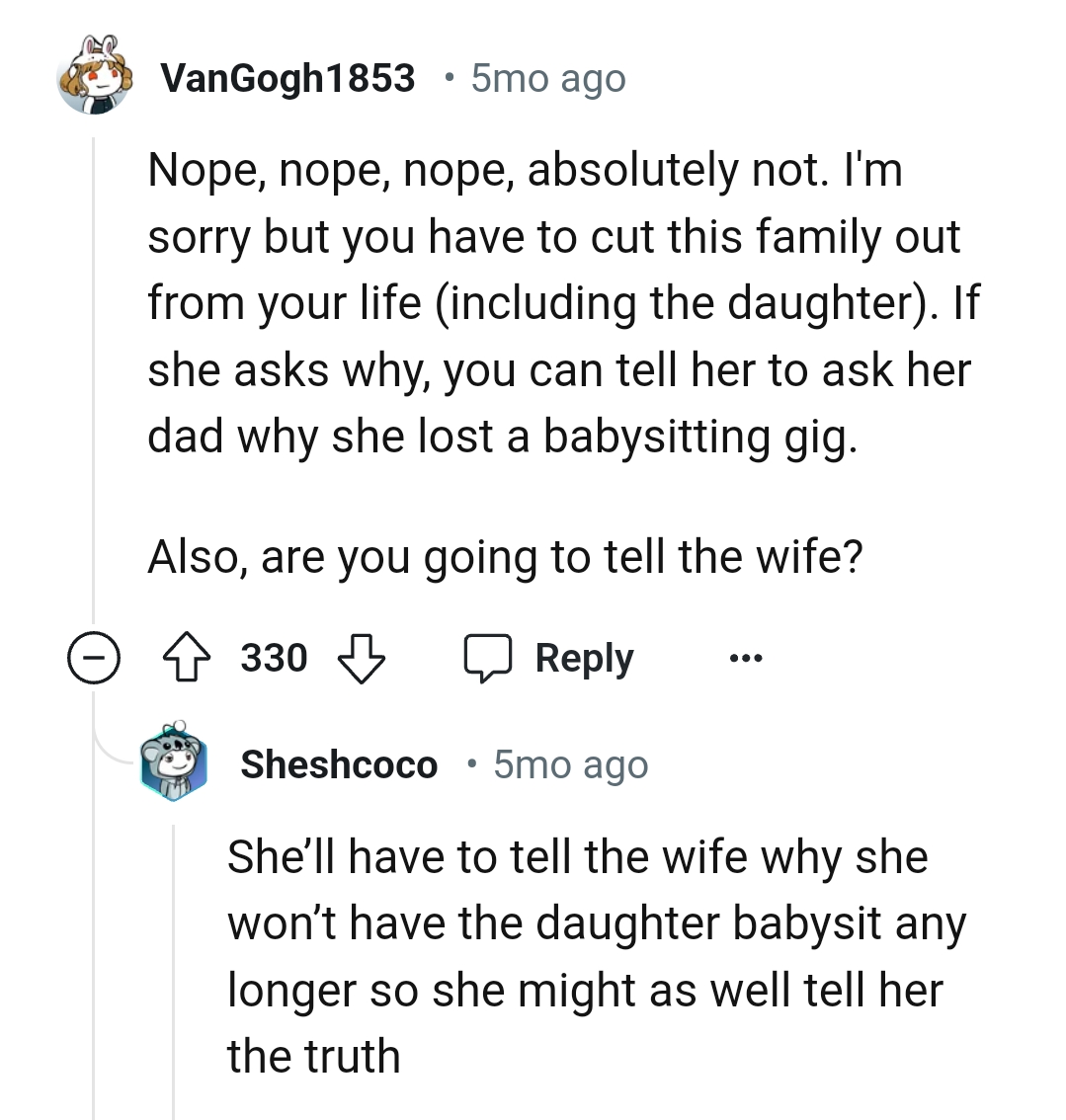This screenshot has width=1066, height=1120.
Task: Toggle collapse state of the top comment
Action: [94, 657]
